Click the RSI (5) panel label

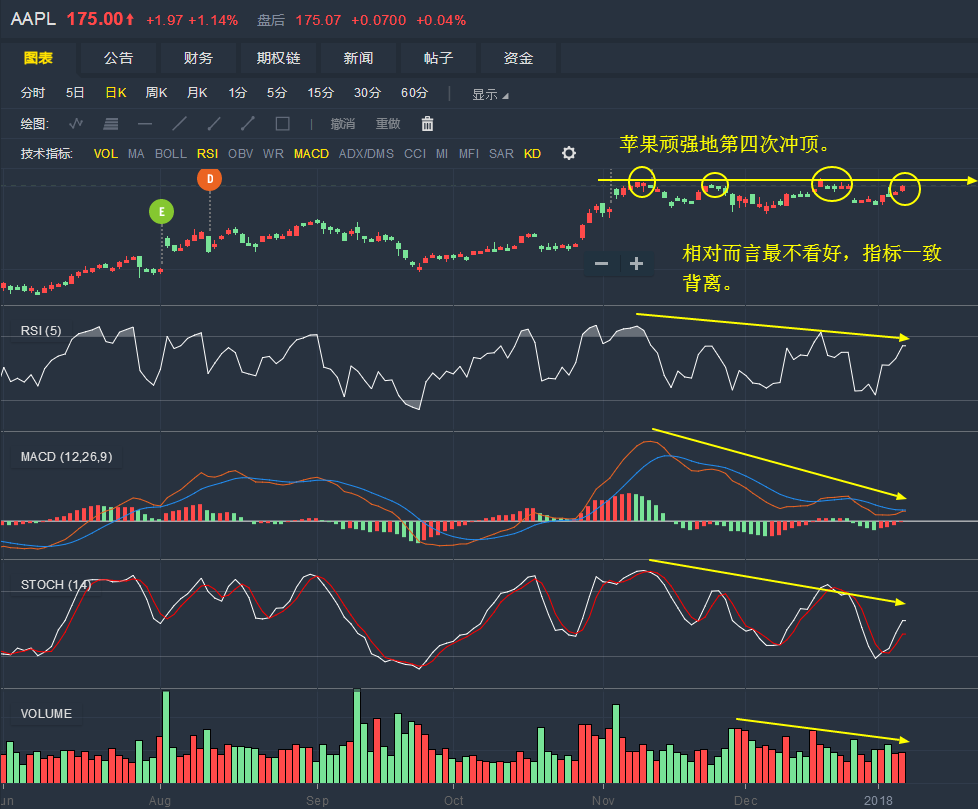click(41, 331)
